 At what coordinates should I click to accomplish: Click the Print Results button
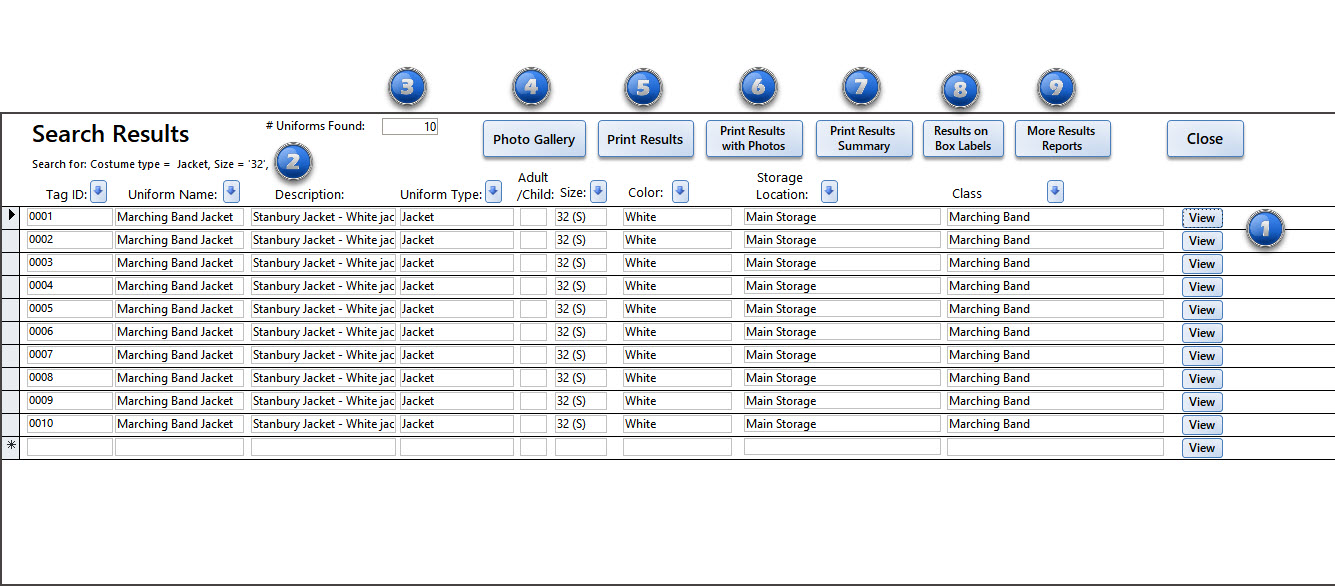click(x=645, y=139)
